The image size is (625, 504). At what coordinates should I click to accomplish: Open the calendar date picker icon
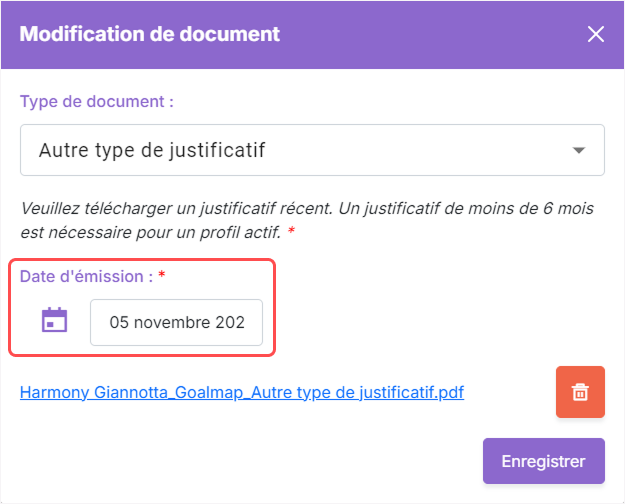55,320
